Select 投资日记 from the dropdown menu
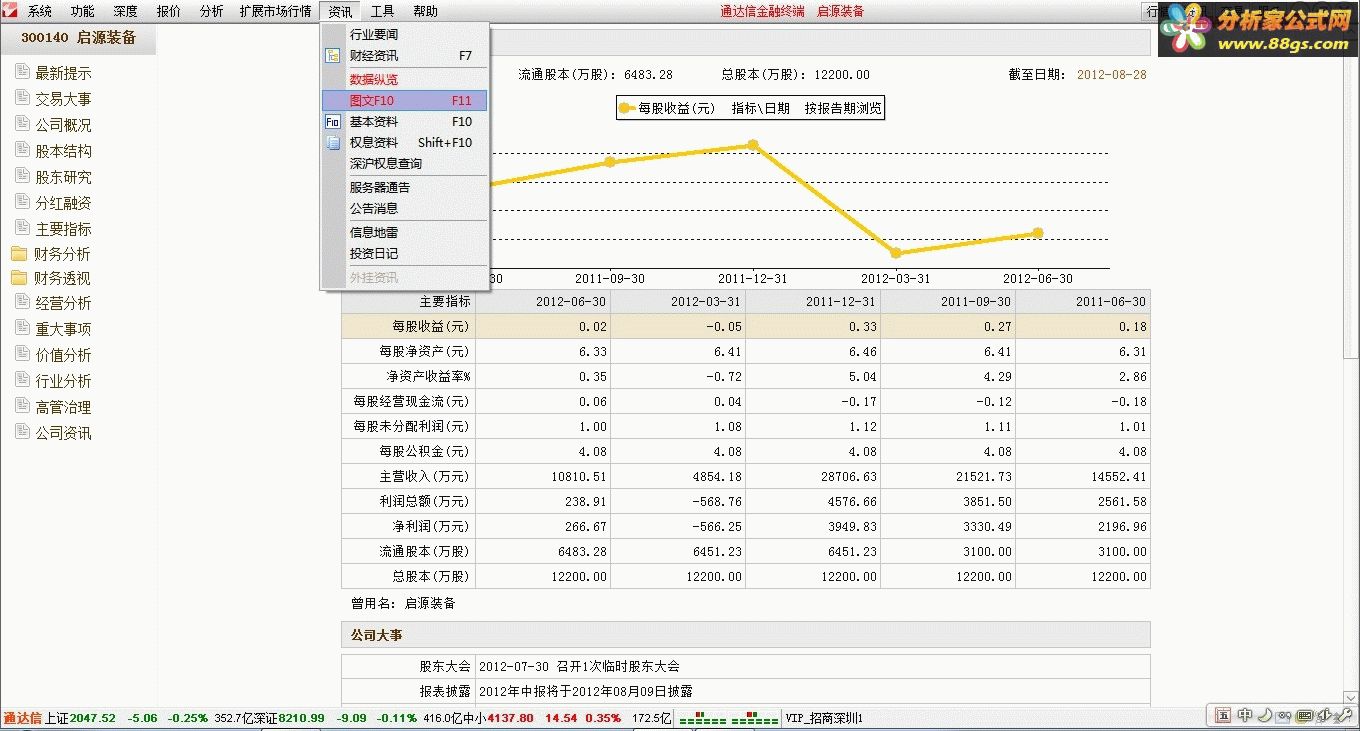The width and height of the screenshot is (1360, 731). coord(404,253)
